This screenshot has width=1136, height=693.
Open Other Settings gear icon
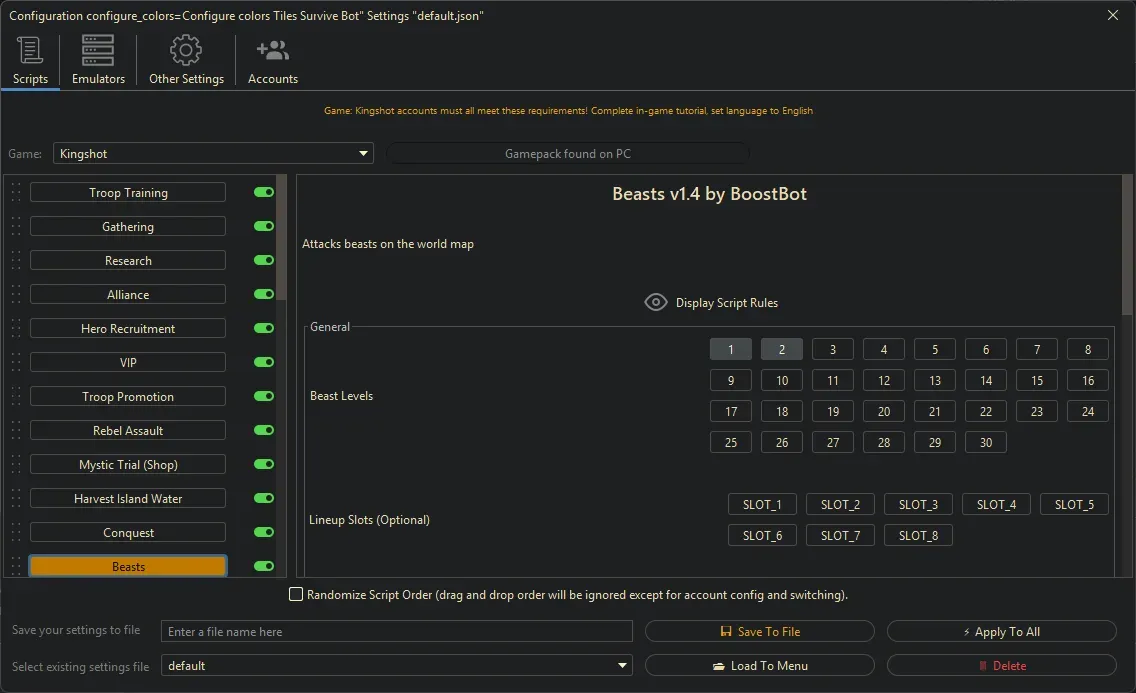coord(186,50)
